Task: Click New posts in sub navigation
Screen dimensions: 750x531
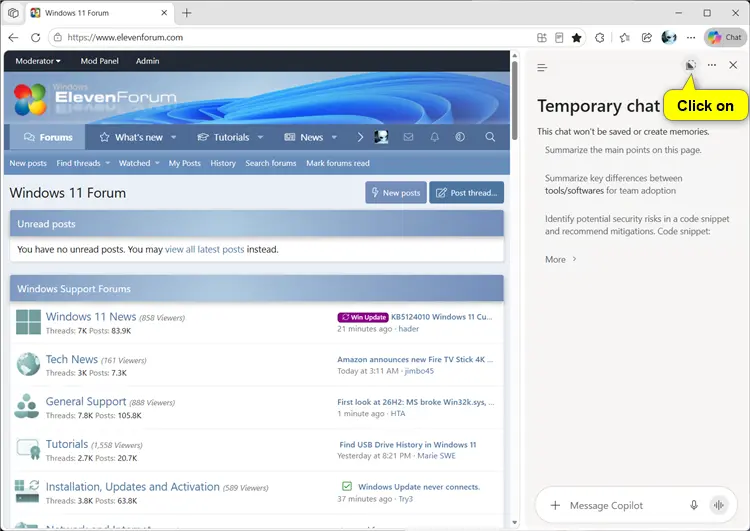Action: [x=28, y=163]
